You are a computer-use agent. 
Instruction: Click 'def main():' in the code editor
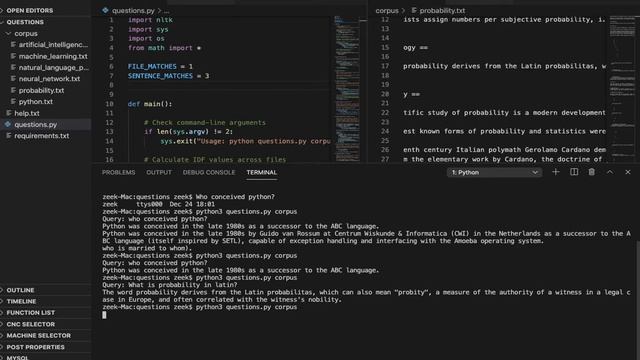(150, 104)
